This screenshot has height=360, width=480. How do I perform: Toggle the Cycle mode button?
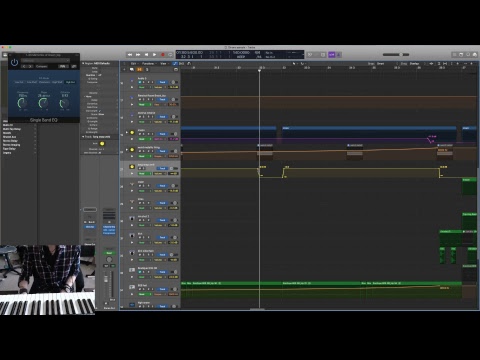[171, 55]
